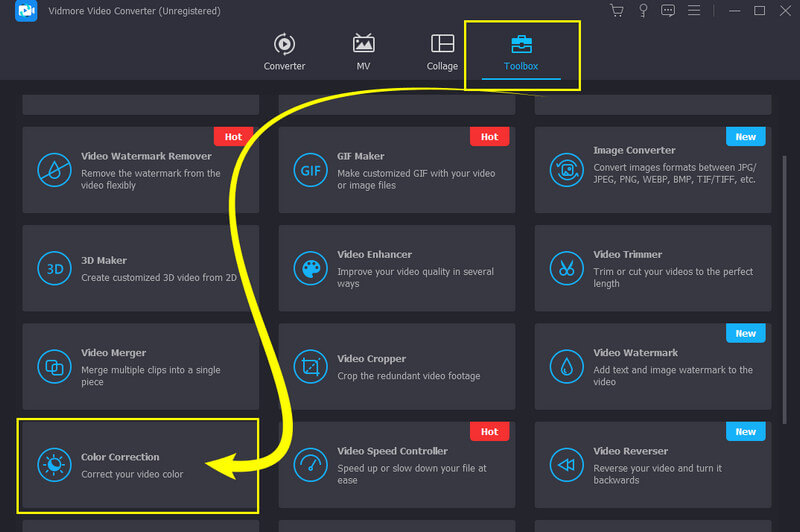Launch the GIF Maker tool
Screen dimensions: 800x532
(x=397, y=170)
